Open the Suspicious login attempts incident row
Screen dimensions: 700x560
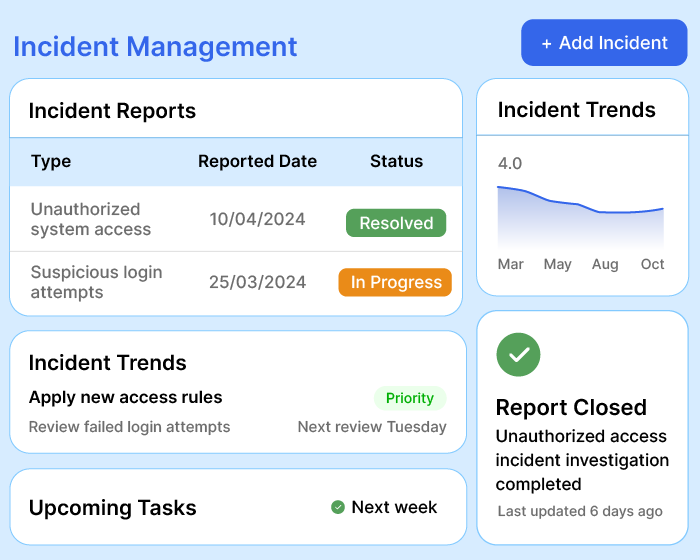point(96,282)
